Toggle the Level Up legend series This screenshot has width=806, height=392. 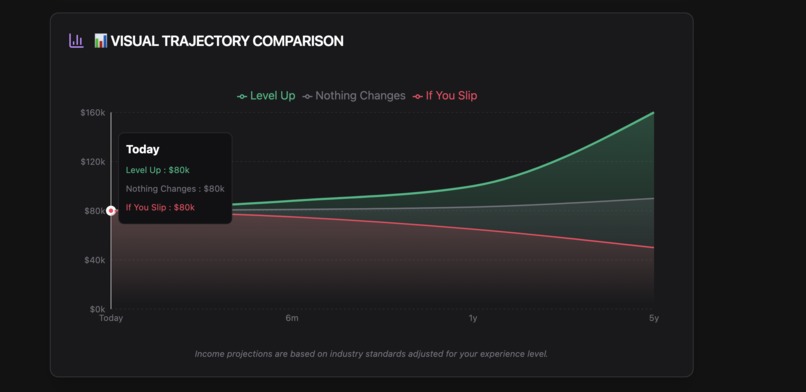[x=266, y=96]
